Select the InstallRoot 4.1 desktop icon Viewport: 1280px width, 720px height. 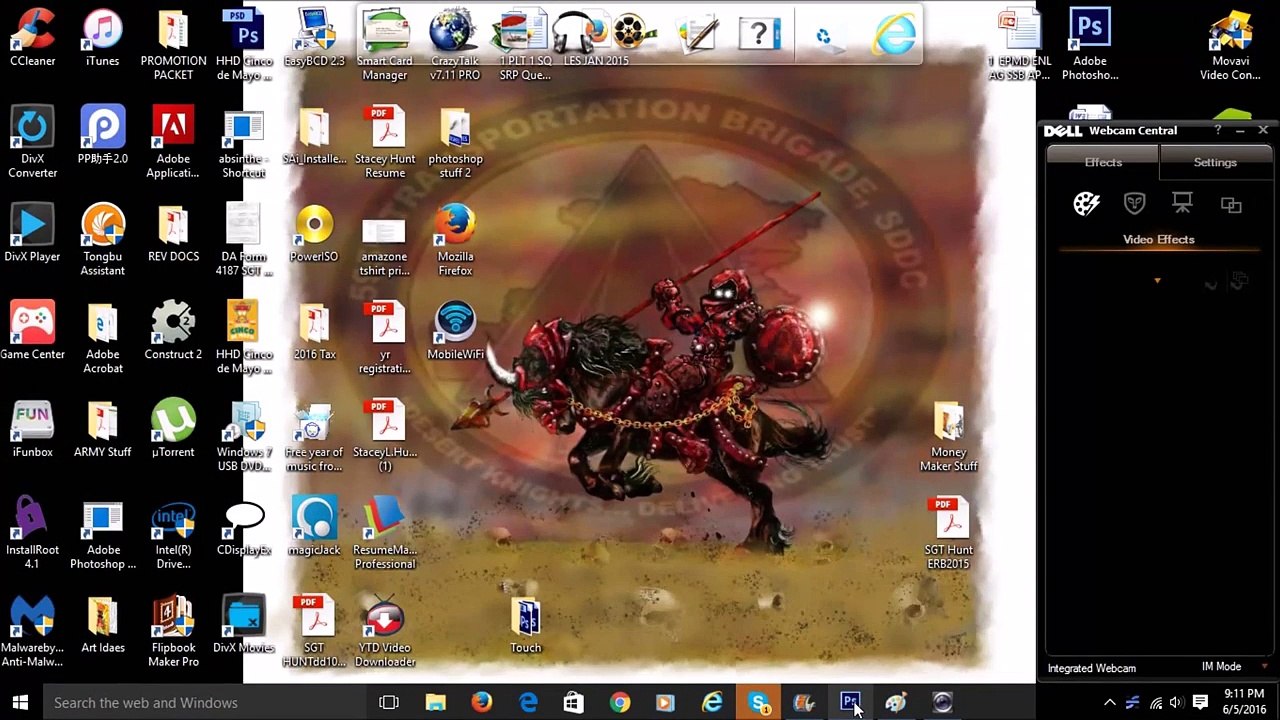coord(33,534)
